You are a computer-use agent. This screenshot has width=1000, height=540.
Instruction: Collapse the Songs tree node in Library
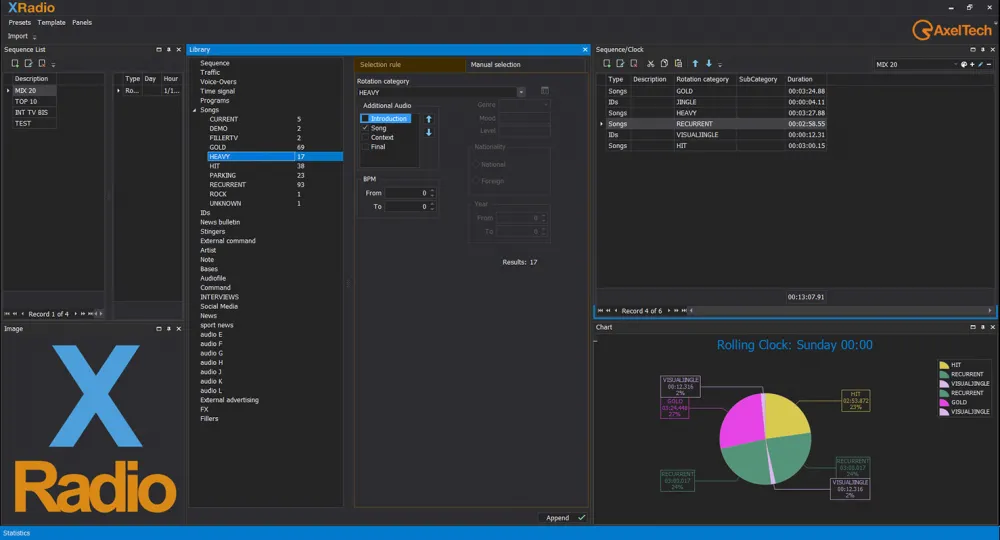(195, 110)
